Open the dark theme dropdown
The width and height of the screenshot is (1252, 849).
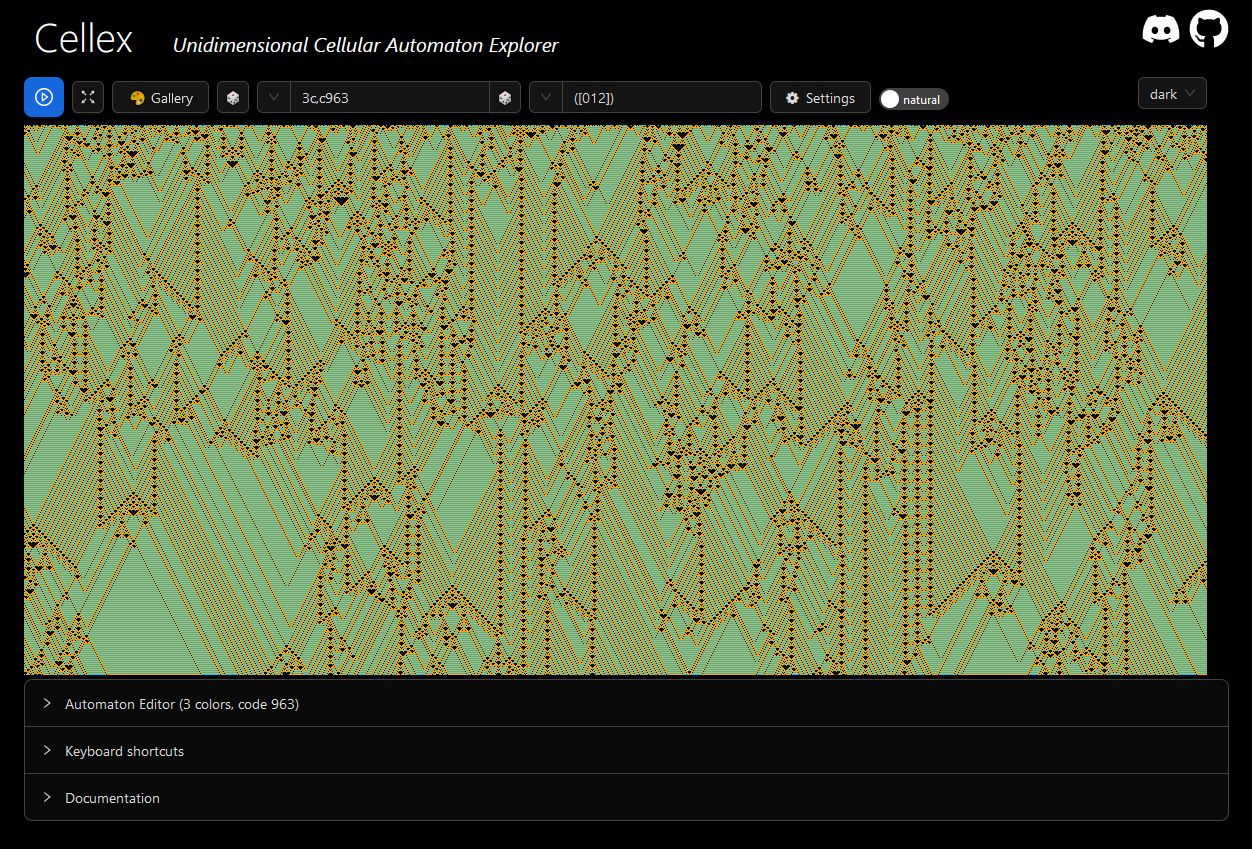(1172, 94)
